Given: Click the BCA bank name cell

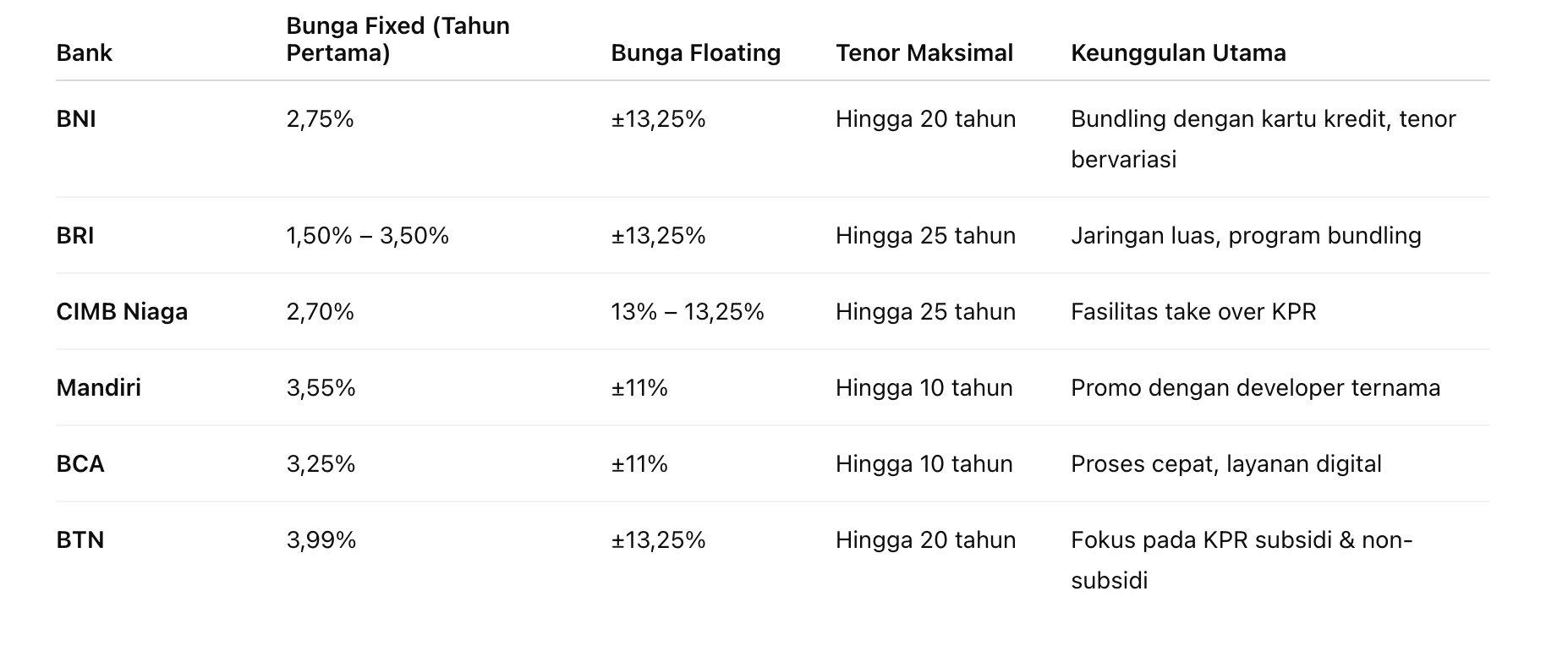Looking at the screenshot, I should click(x=80, y=464).
